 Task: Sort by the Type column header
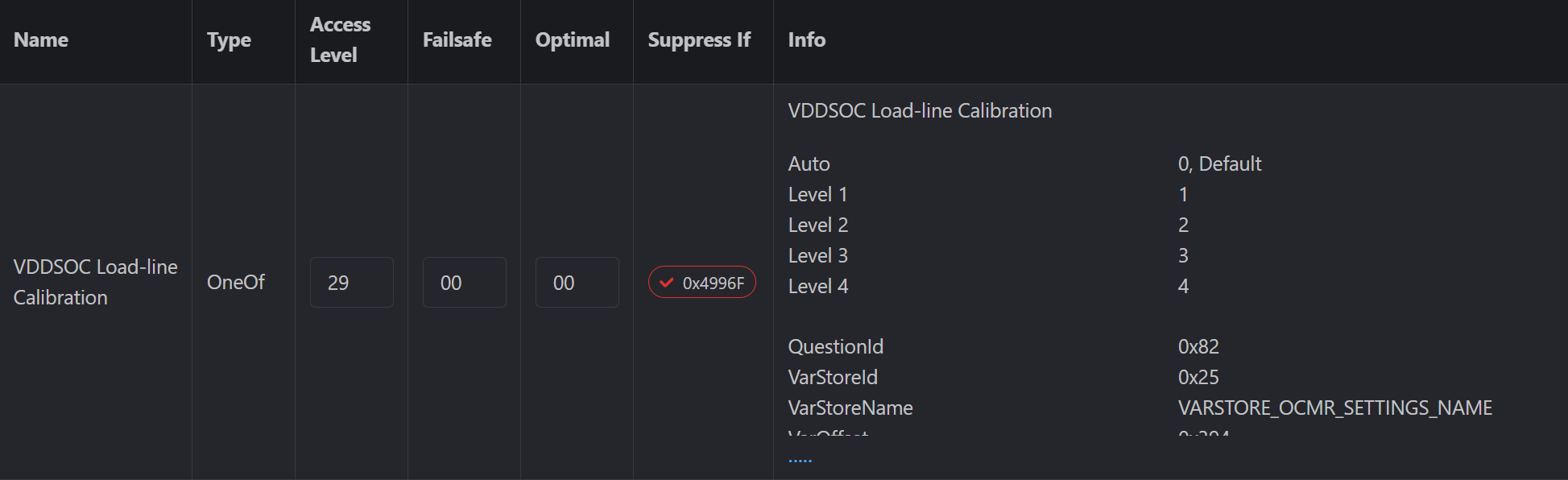click(229, 39)
